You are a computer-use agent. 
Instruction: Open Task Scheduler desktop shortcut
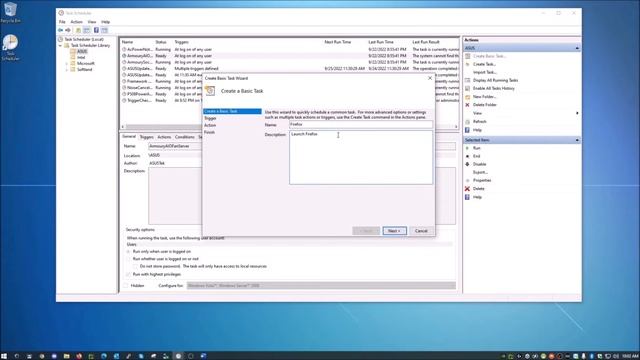10,48
